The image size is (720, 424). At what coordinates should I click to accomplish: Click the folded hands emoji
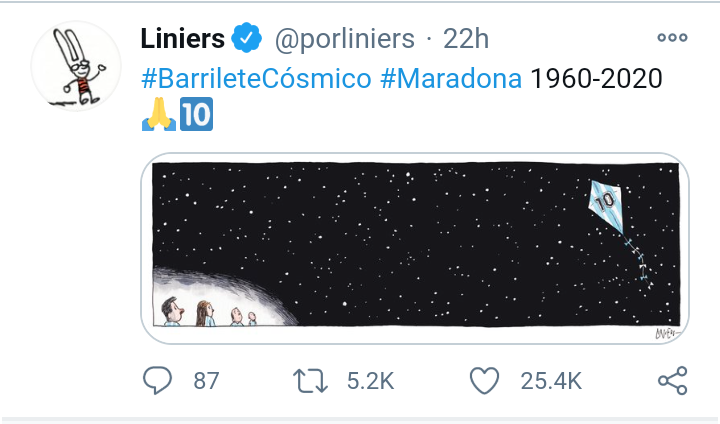[x=159, y=114]
